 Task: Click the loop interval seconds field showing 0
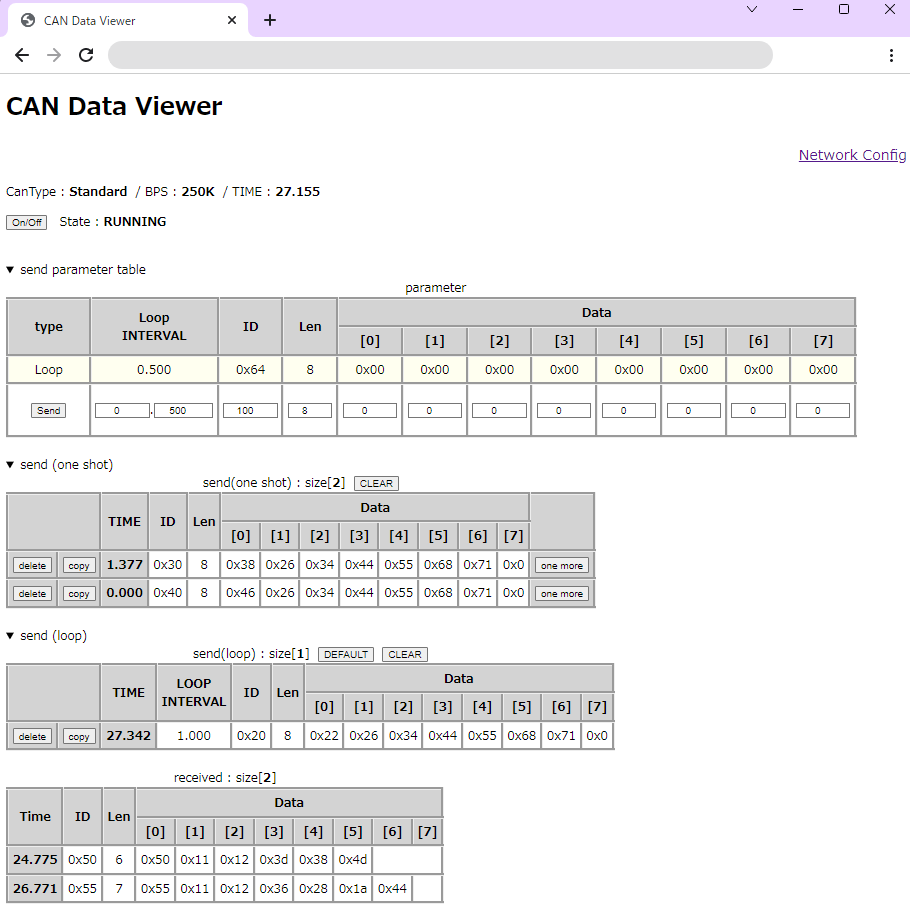point(122,411)
